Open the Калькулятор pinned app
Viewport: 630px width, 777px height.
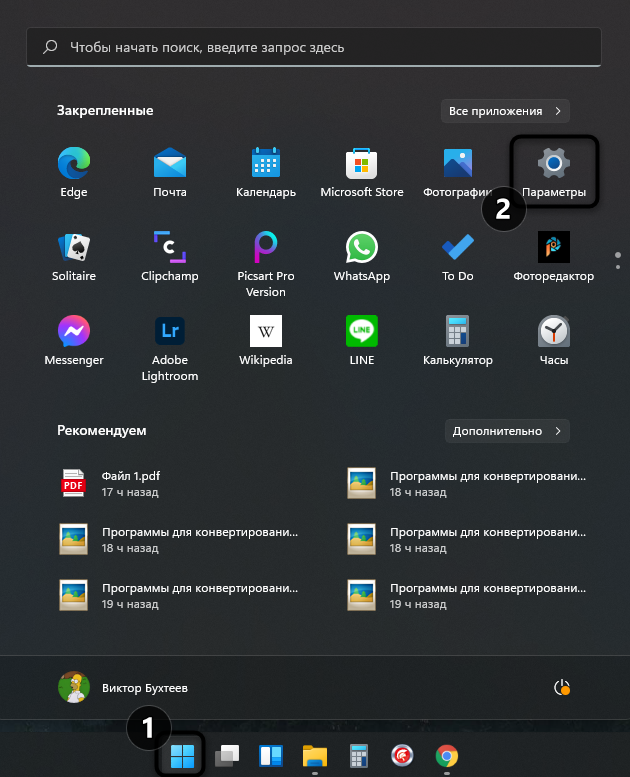(x=458, y=340)
